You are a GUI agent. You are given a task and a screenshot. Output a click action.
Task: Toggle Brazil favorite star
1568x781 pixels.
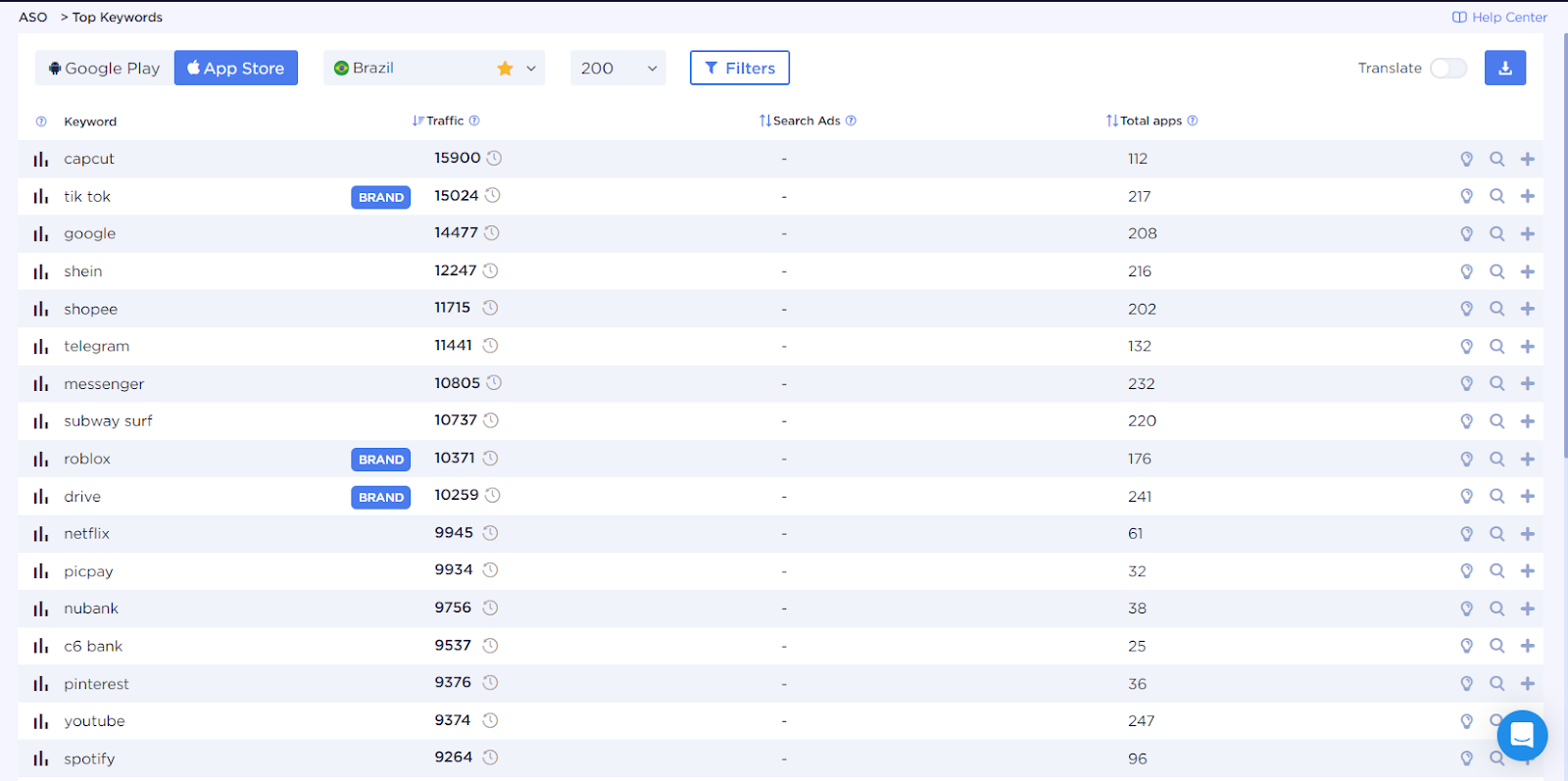[x=505, y=68]
